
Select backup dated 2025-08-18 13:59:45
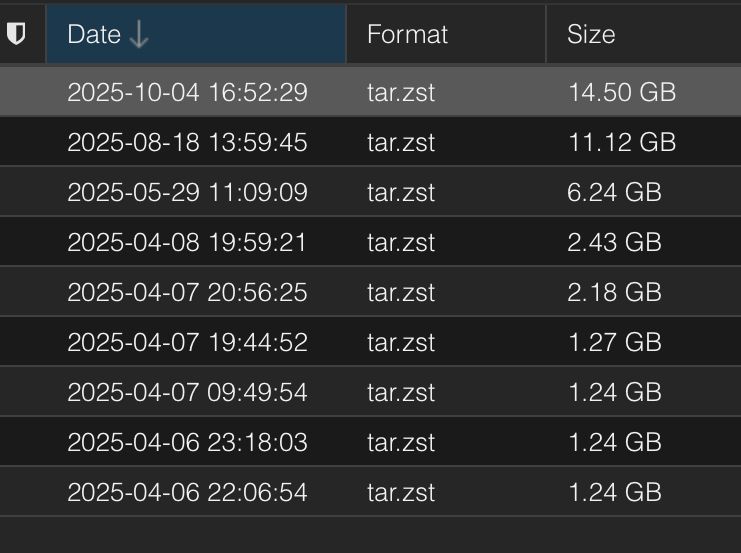pyautogui.click(x=187, y=142)
